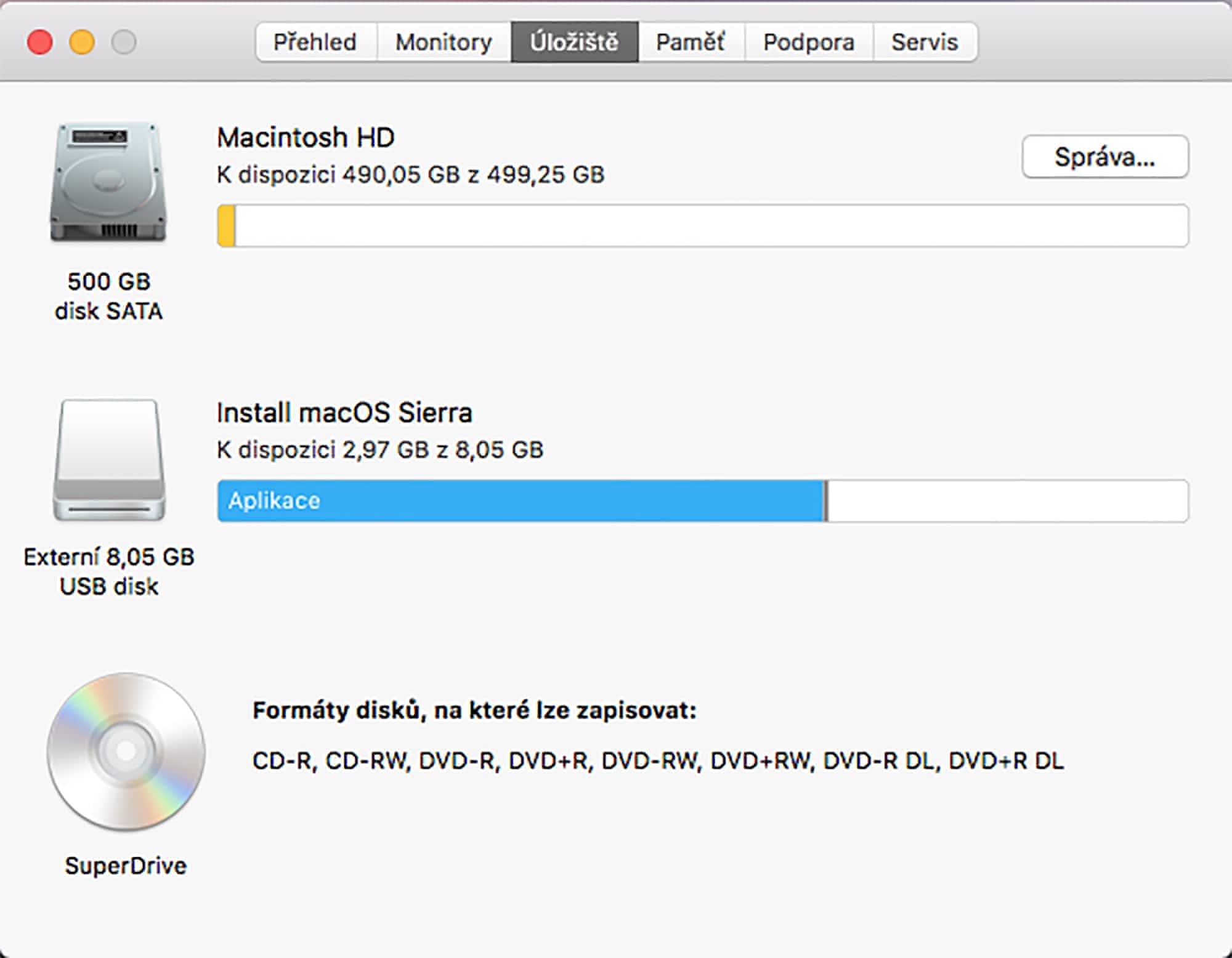This screenshot has height=958, width=1232.
Task: Click the yellow minimize window button
Action: coord(82,42)
